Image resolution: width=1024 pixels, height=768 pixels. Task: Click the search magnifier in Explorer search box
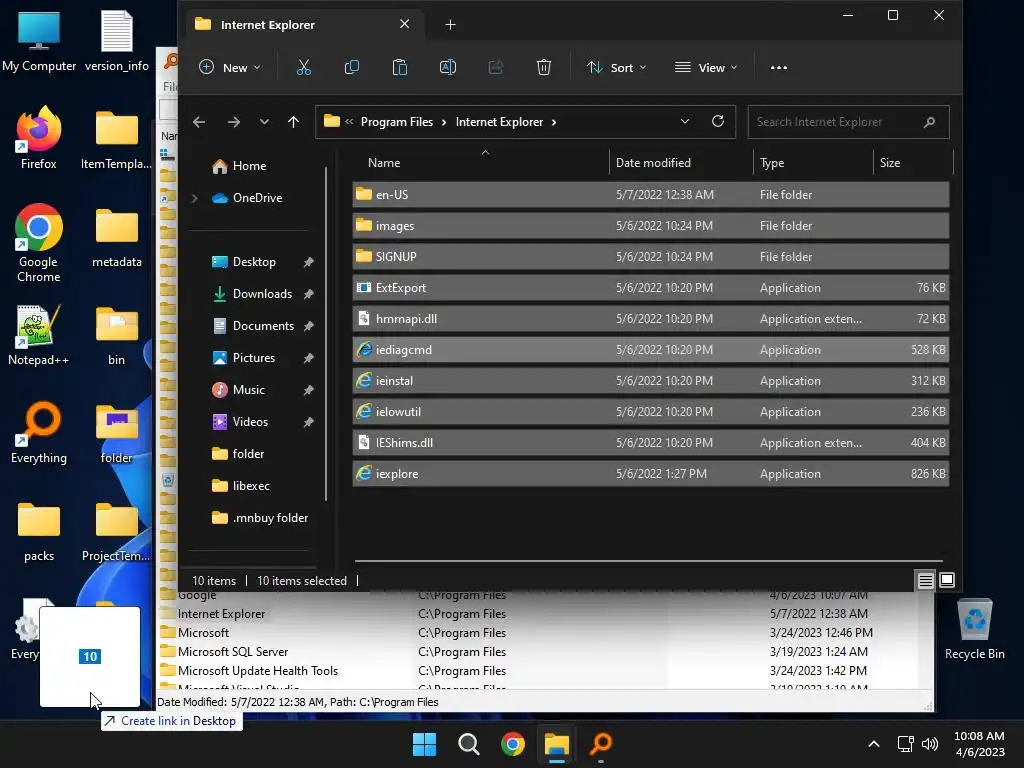[x=929, y=122]
